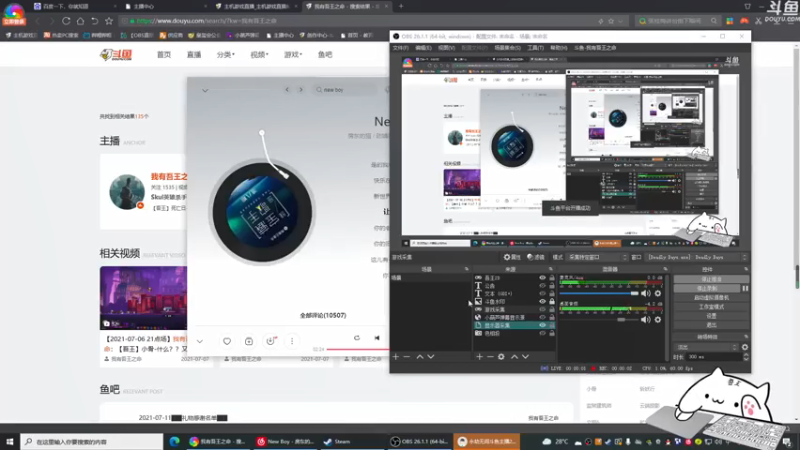
Task: Open source properties button above sources list
Action: (x=512, y=257)
